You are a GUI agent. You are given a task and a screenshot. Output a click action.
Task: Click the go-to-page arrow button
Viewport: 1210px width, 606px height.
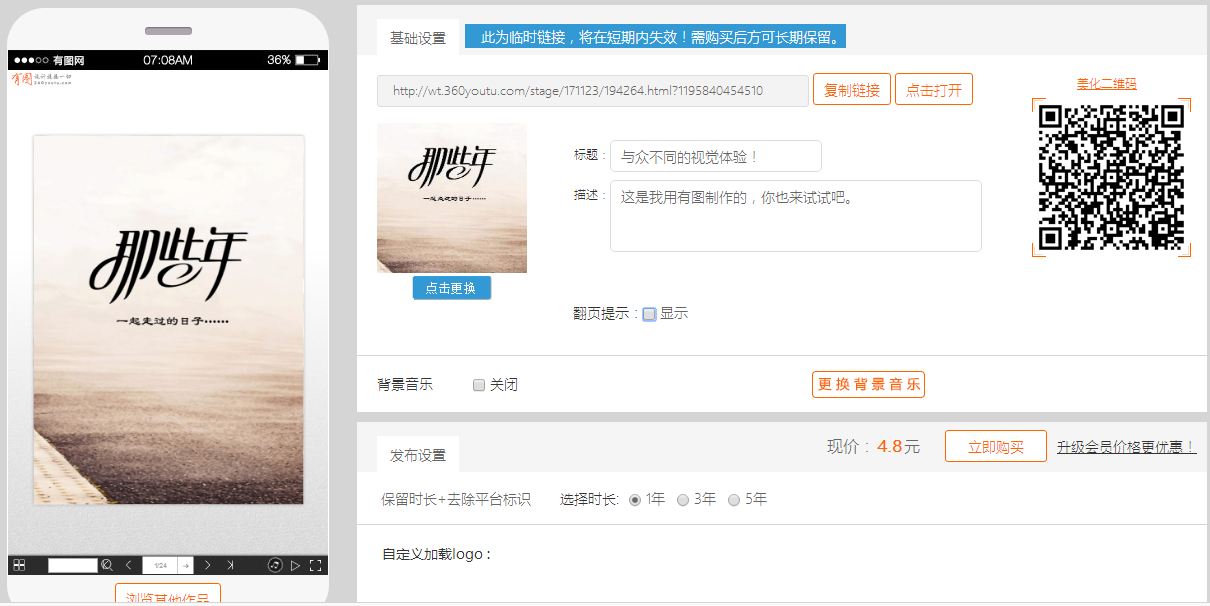185,566
